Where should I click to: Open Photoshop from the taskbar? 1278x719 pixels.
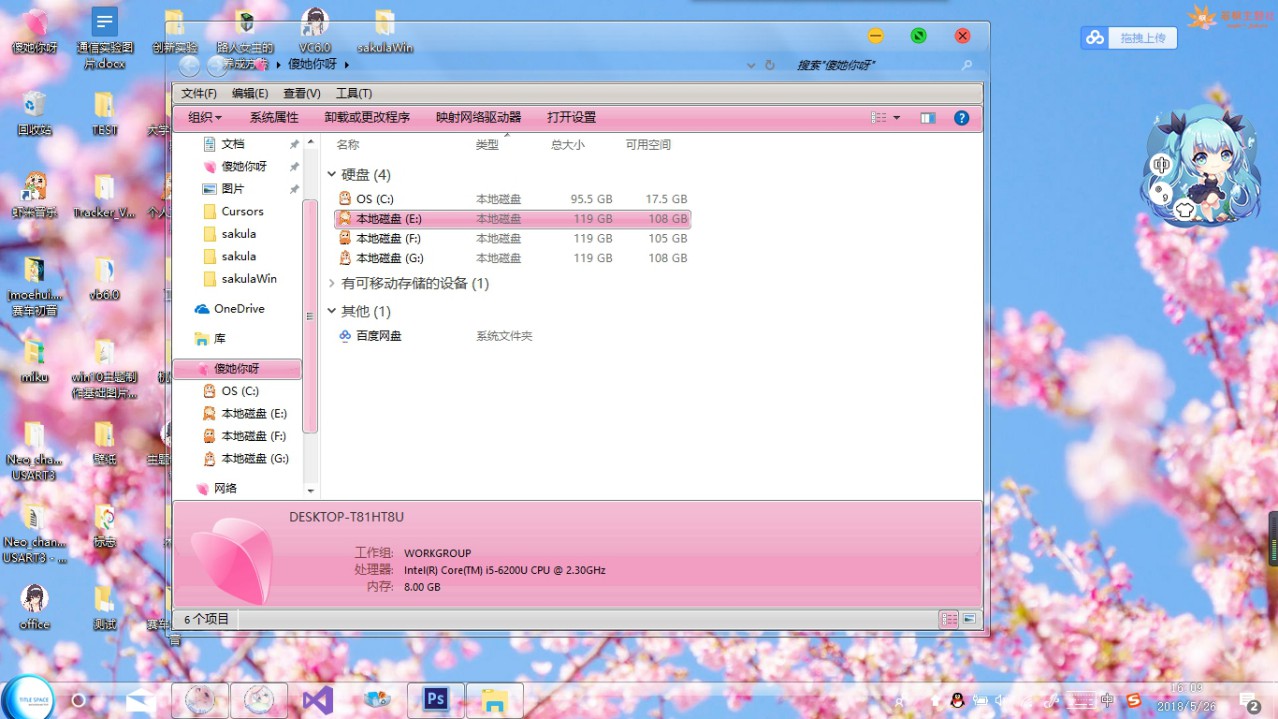435,700
